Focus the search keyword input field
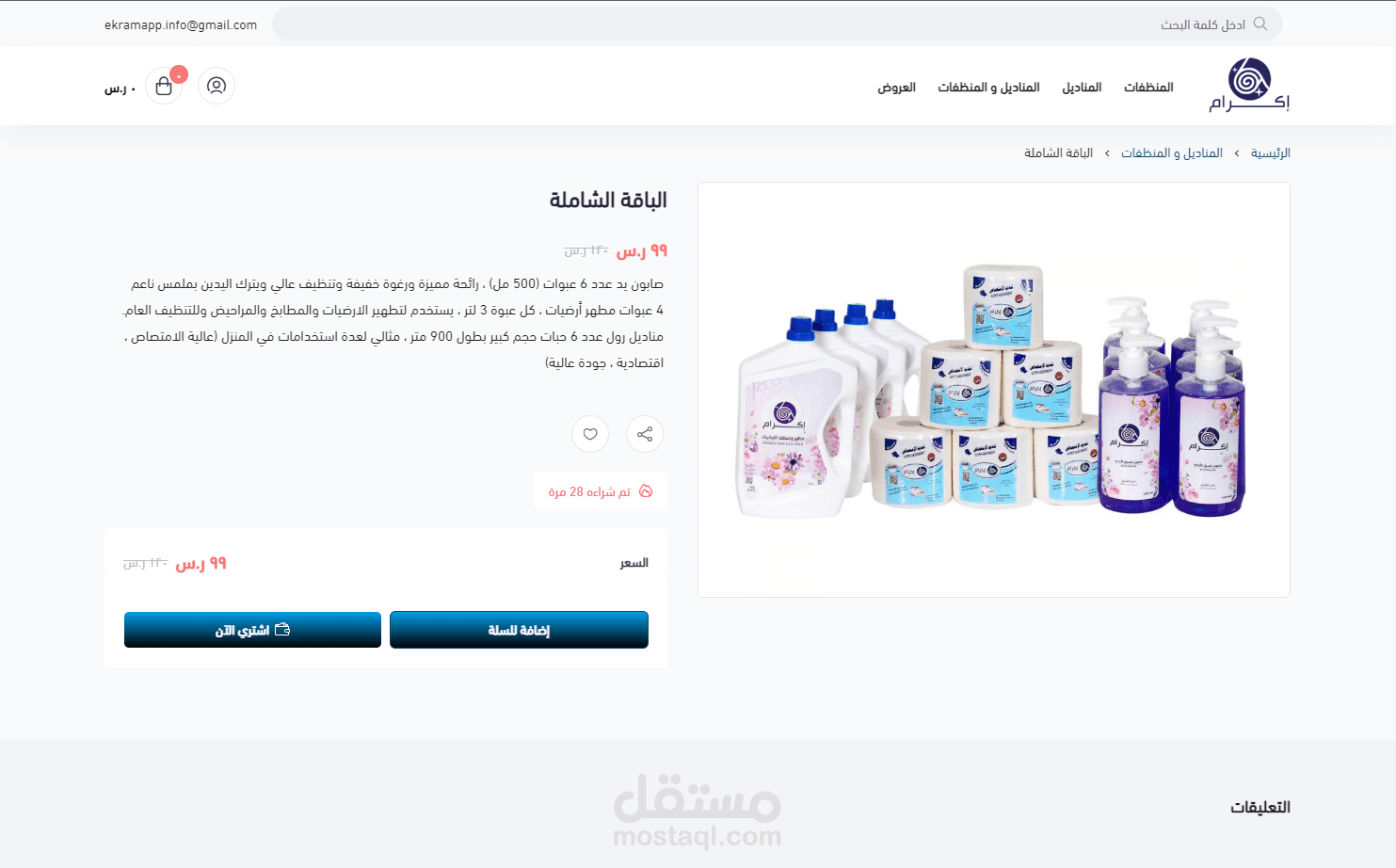 [778, 24]
